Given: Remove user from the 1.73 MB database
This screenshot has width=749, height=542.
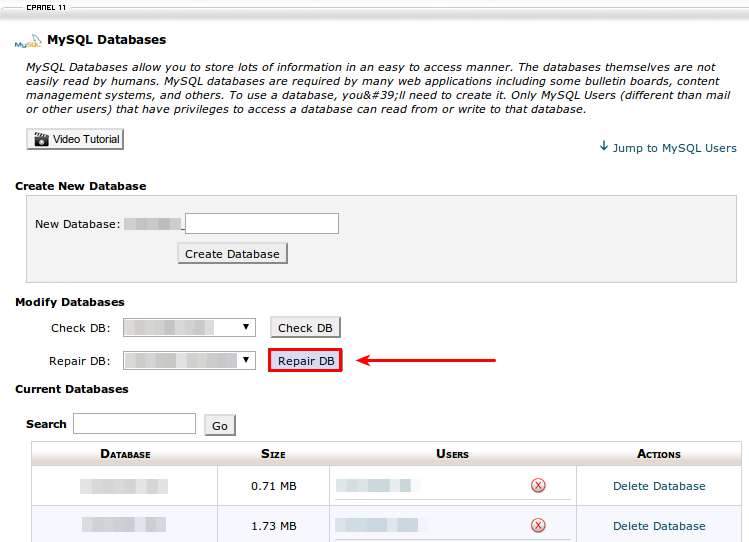Looking at the screenshot, I should pyautogui.click(x=538, y=525).
